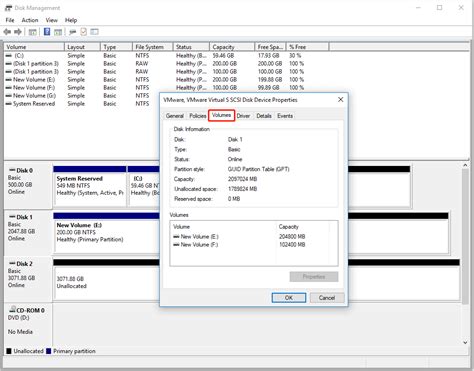Viewport: 474px width, 371px height.
Task: Click the New Volume (G:) list icon
Action: 9,96
